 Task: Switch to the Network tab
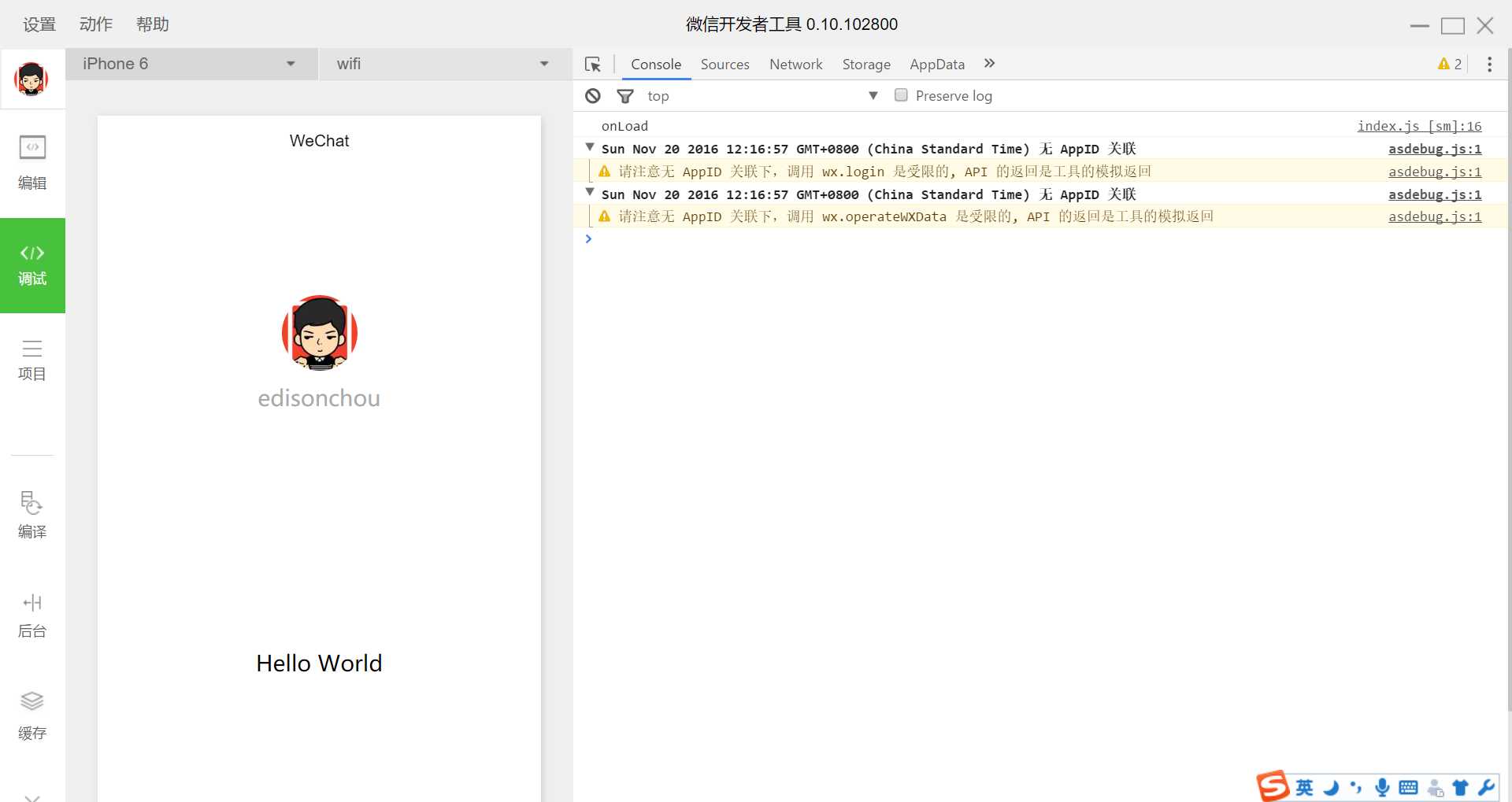(x=796, y=65)
